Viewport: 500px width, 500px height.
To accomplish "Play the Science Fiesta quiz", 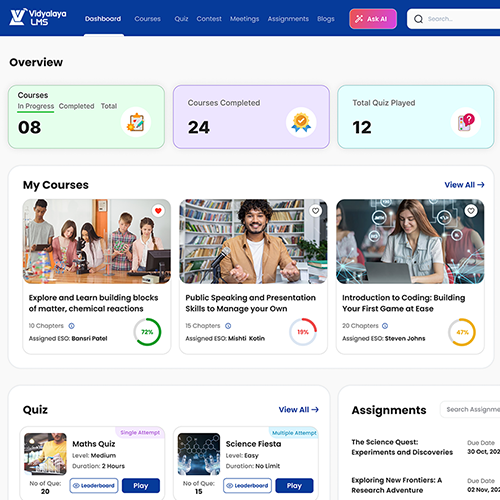I will point(294,486).
